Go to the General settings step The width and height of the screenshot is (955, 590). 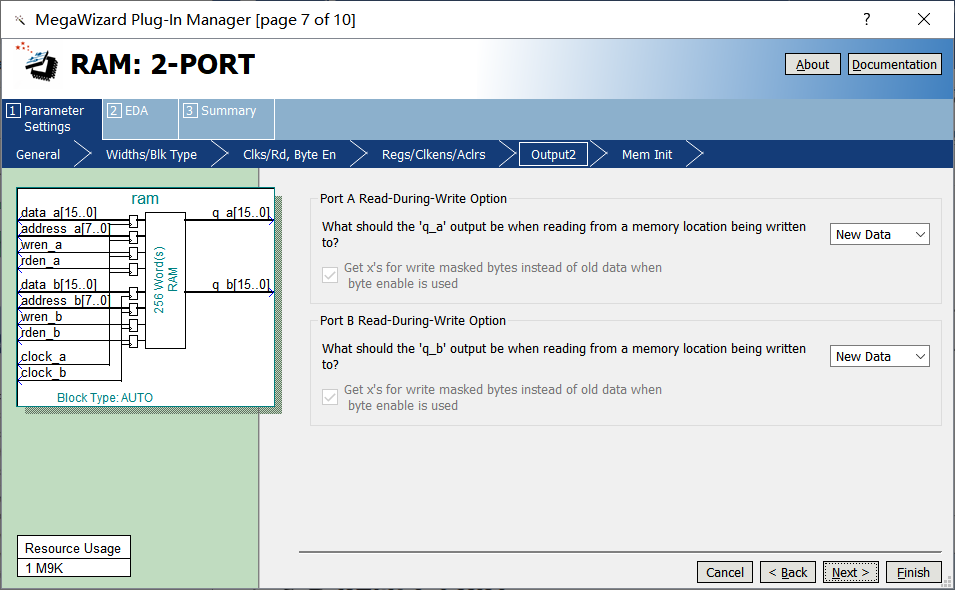pos(38,154)
